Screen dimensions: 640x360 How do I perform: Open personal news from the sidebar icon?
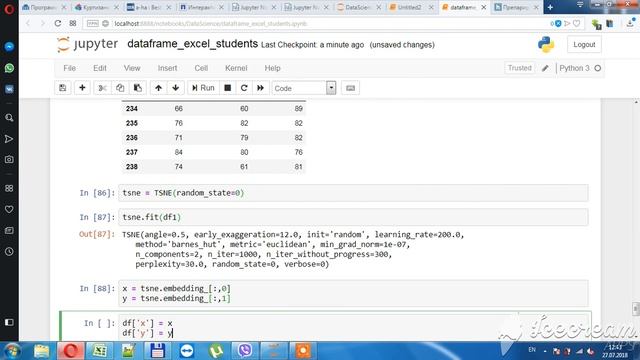pos(9,231)
